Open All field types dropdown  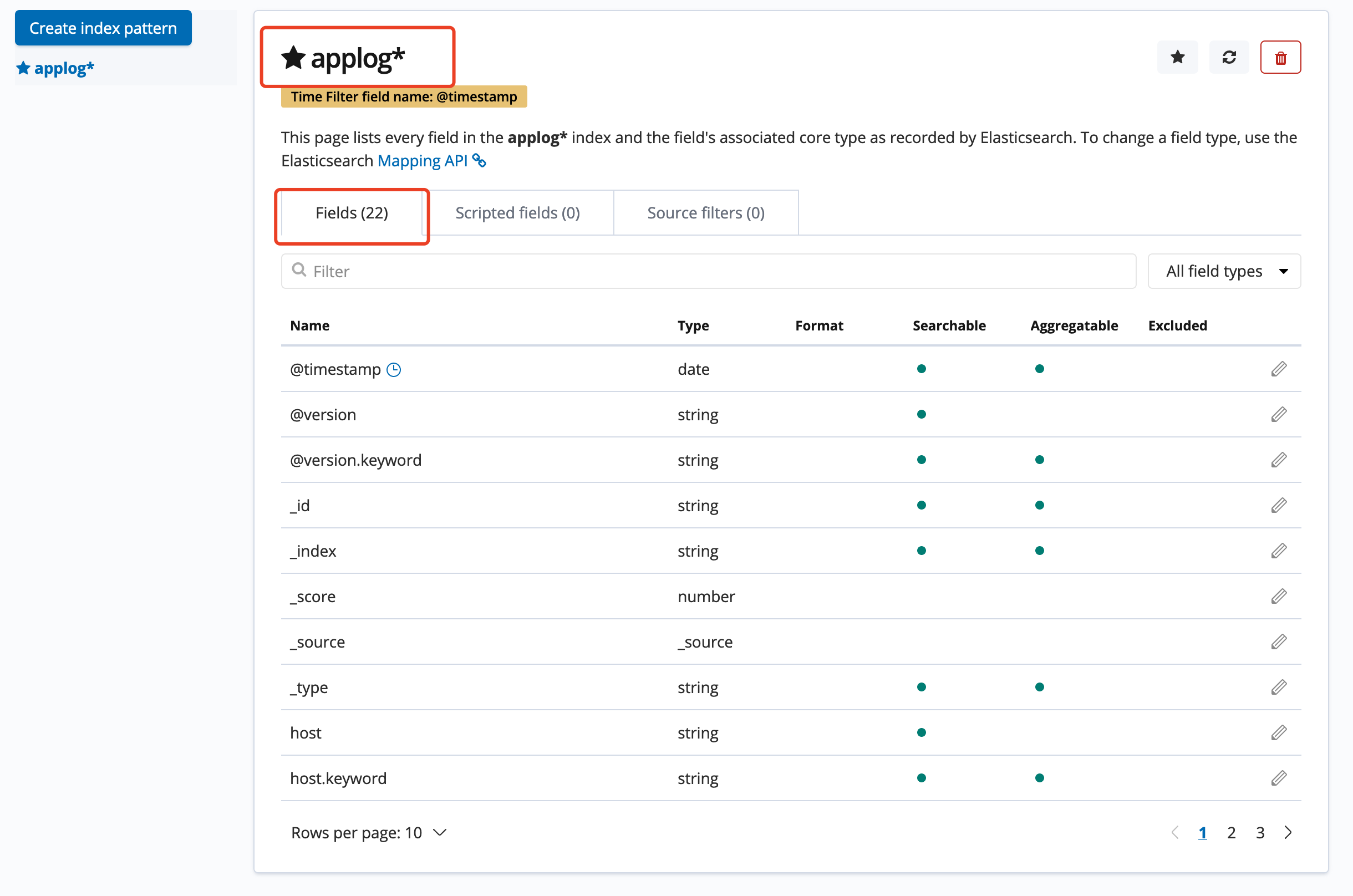(x=1224, y=271)
